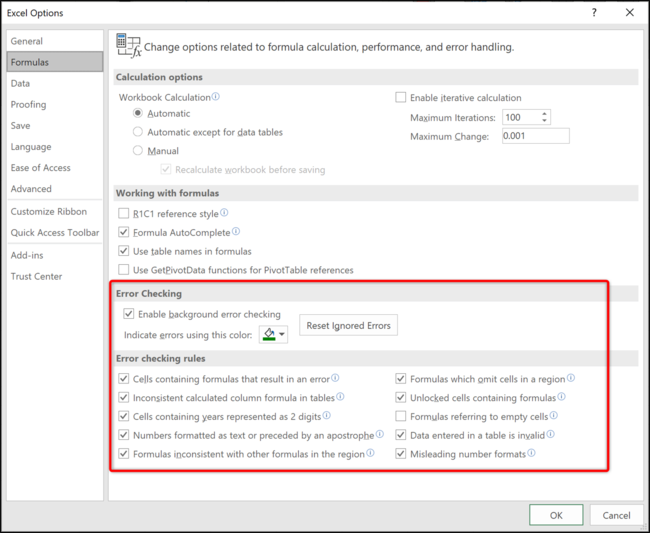Screen dimensions: 650x533
Task: Switch to the Trust Center category
Action: click(36, 276)
